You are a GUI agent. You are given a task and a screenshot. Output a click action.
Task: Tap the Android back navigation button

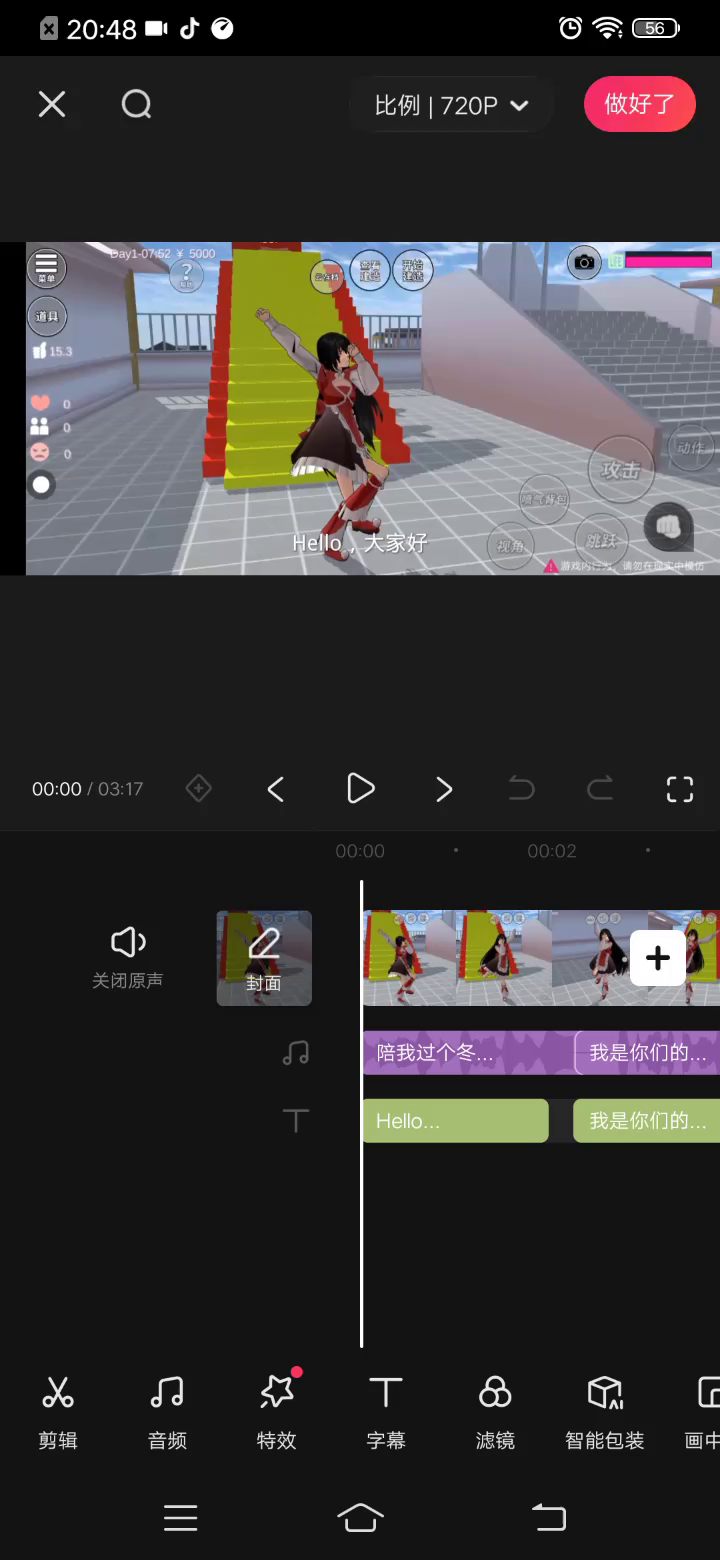(x=548, y=1518)
